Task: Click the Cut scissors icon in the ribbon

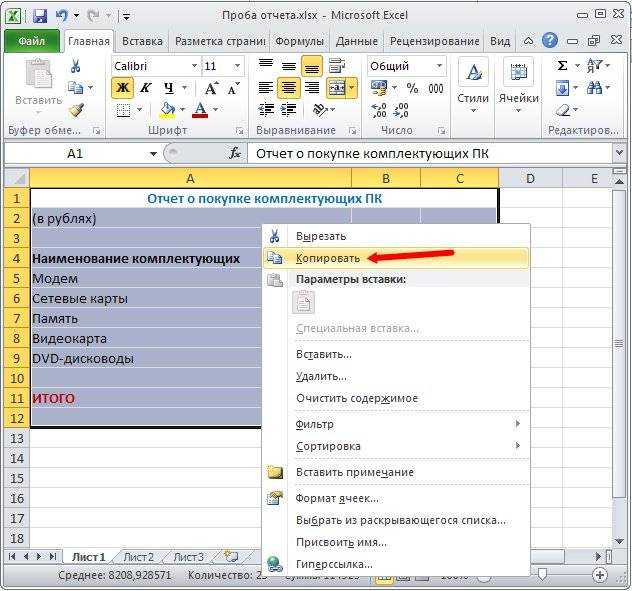Action: pyautogui.click(x=75, y=66)
